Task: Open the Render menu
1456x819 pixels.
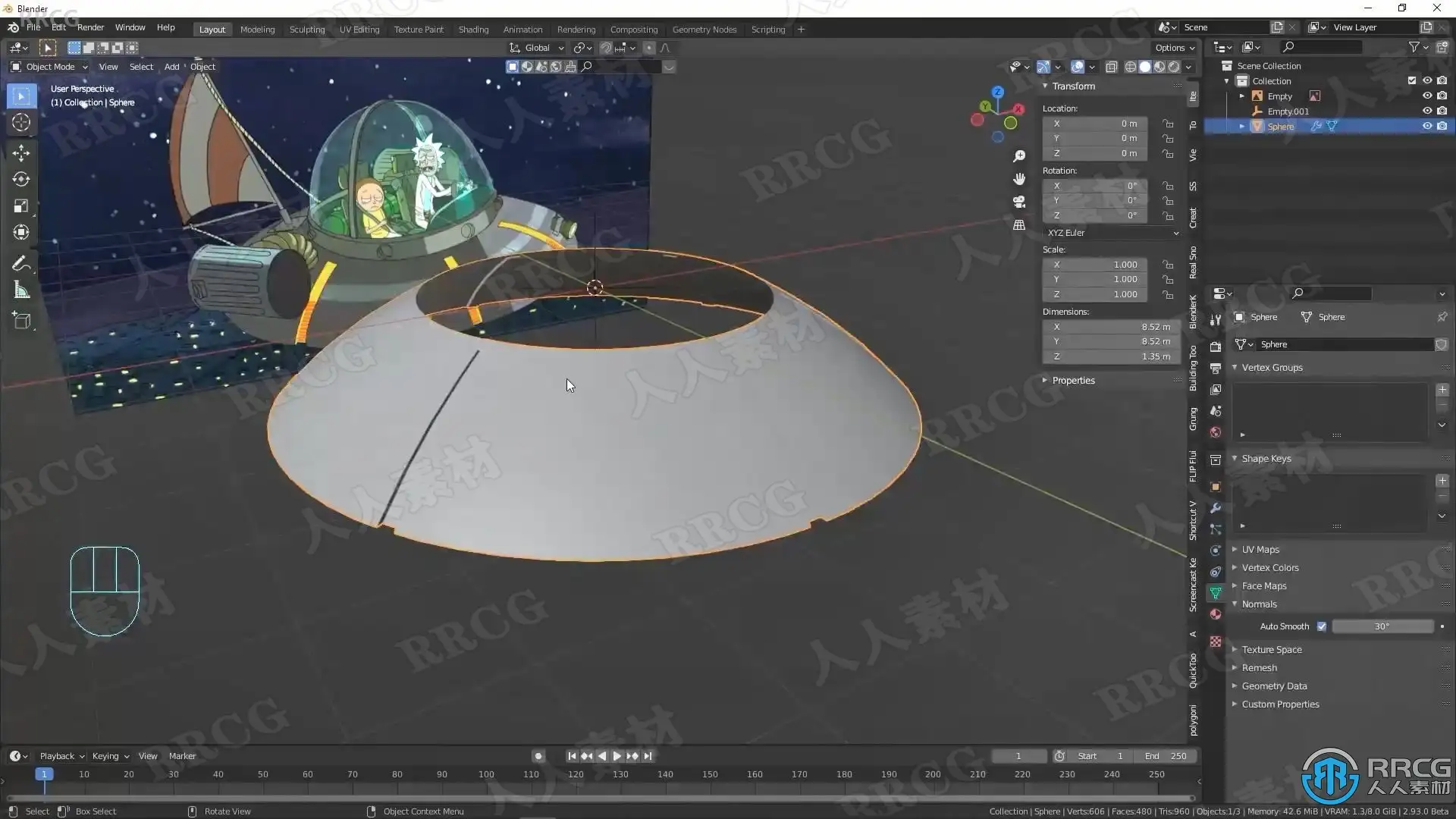Action: pyautogui.click(x=90, y=27)
